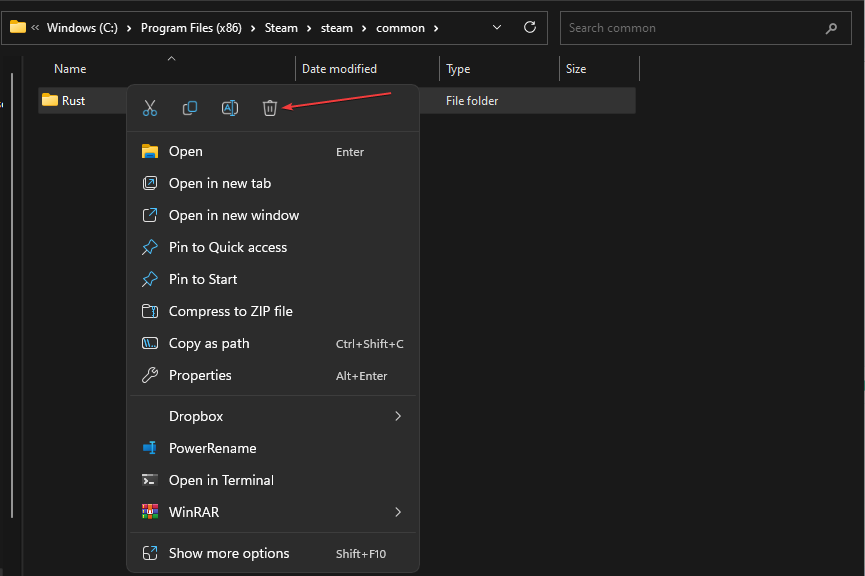Click the Delete trash can icon
Screen dimensions: 865x576
point(270,108)
